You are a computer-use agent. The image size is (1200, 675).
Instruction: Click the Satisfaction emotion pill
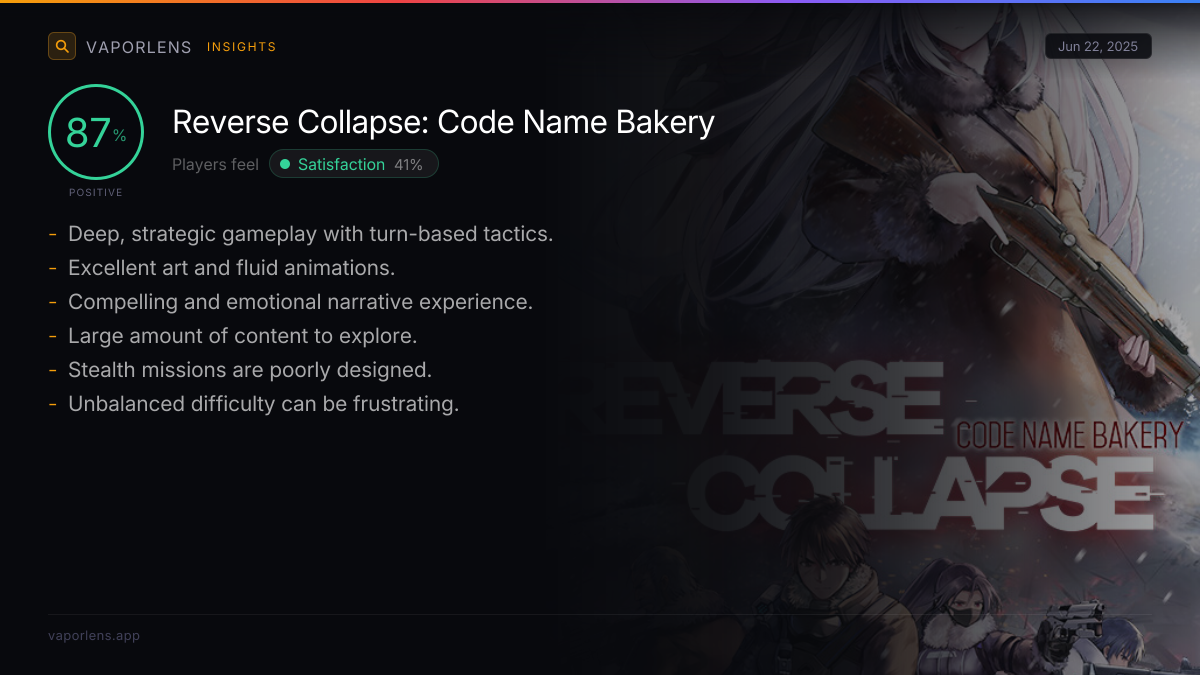coord(353,164)
